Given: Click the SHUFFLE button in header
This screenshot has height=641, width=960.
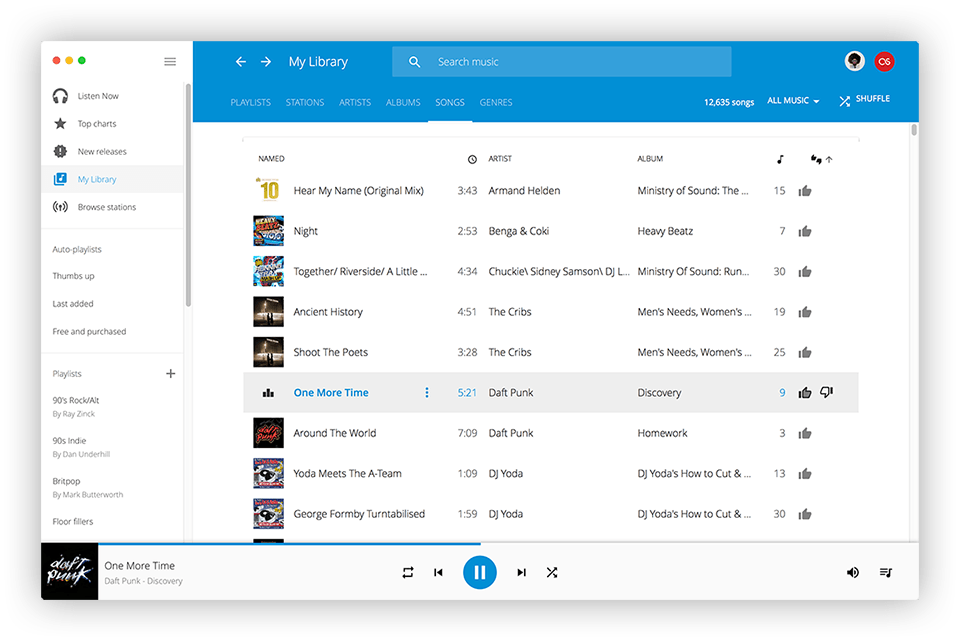Looking at the screenshot, I should 864,100.
